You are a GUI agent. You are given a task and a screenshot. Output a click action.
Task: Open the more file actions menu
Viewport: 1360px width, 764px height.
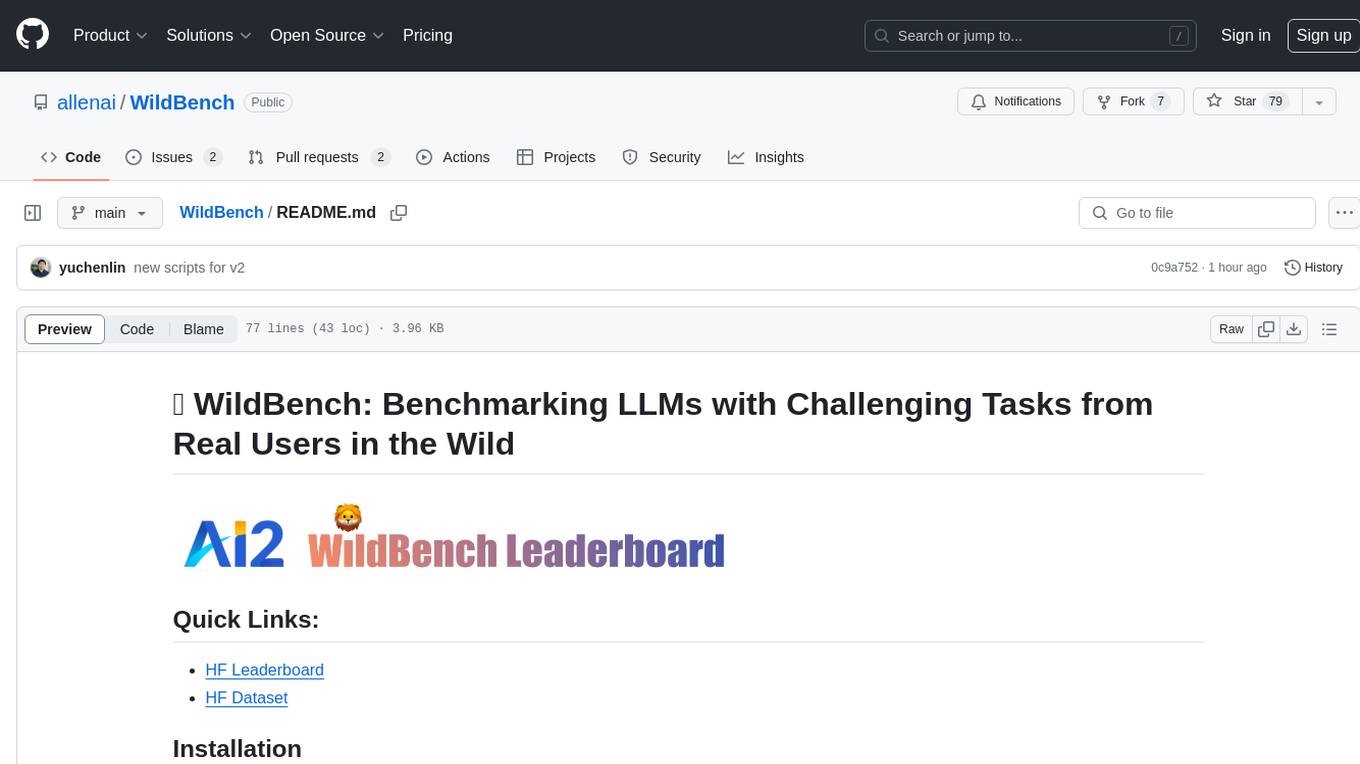[1344, 213]
